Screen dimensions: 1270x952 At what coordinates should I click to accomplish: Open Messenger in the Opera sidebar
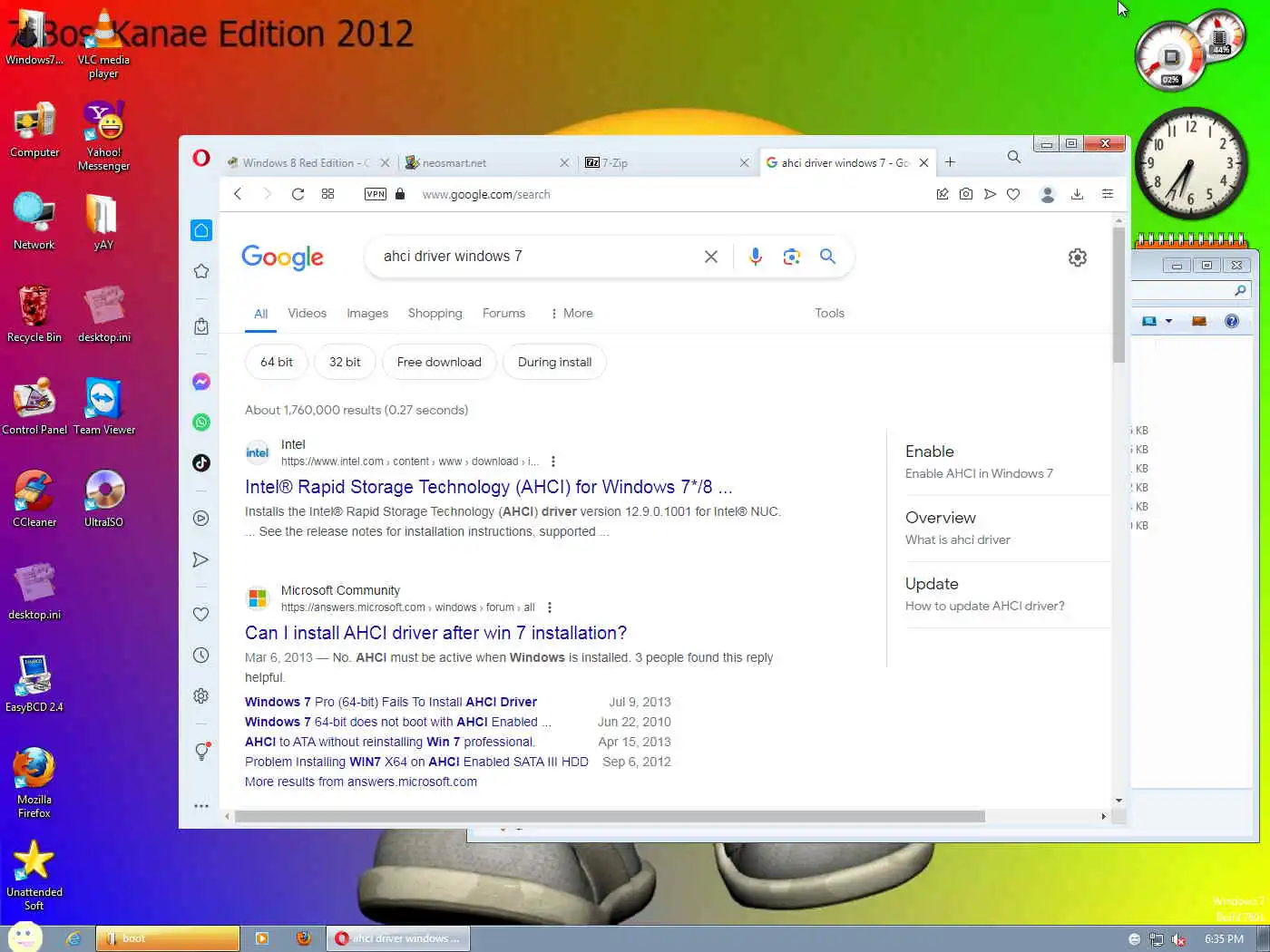click(201, 382)
